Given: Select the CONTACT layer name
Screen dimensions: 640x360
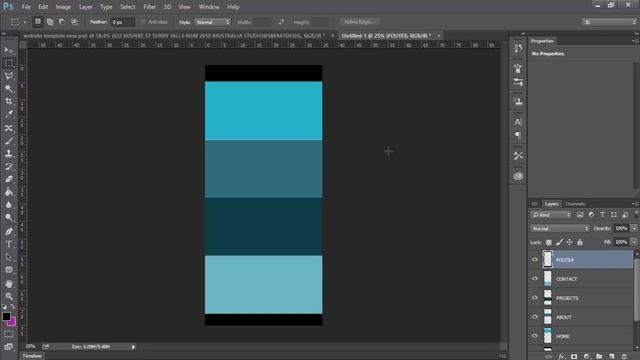Looking at the screenshot, I should tap(567, 279).
